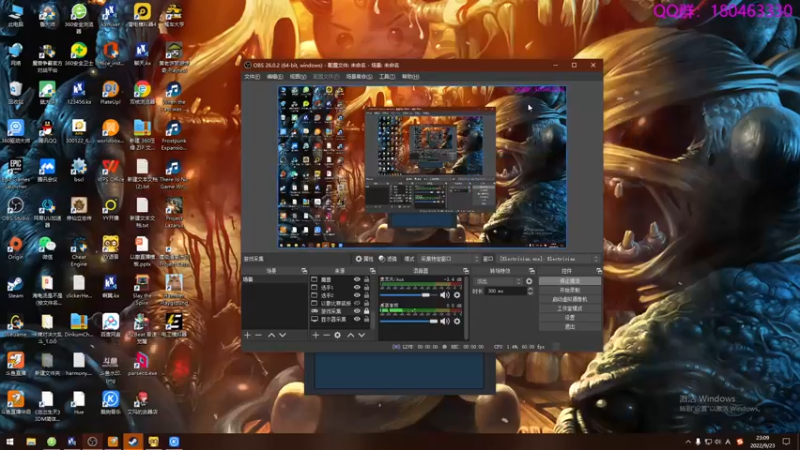The width and height of the screenshot is (800, 450).
Task: Click the 开始录制 start recording button
Action: [x=569, y=290]
